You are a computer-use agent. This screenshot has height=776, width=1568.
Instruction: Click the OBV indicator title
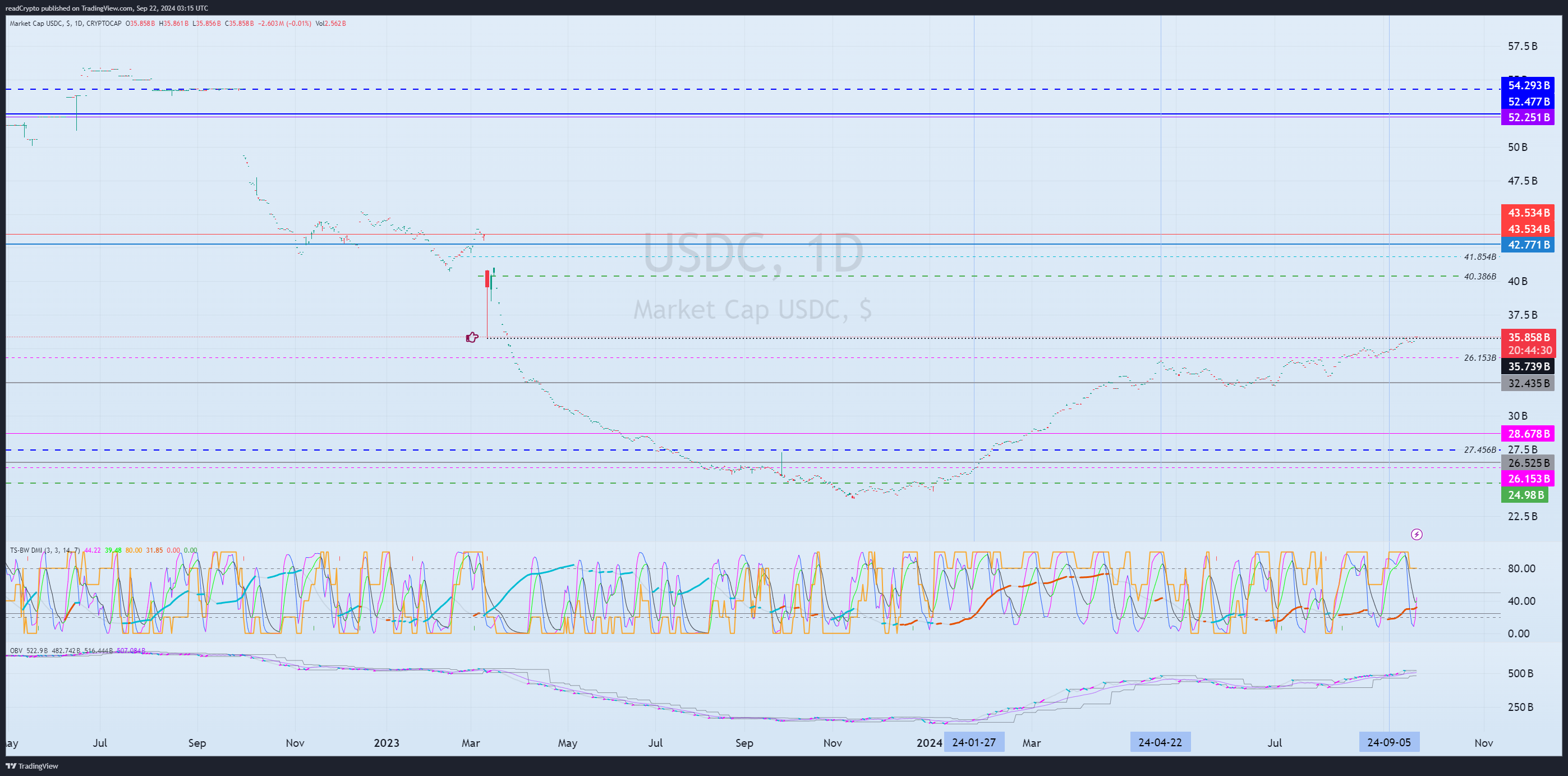pos(16,651)
